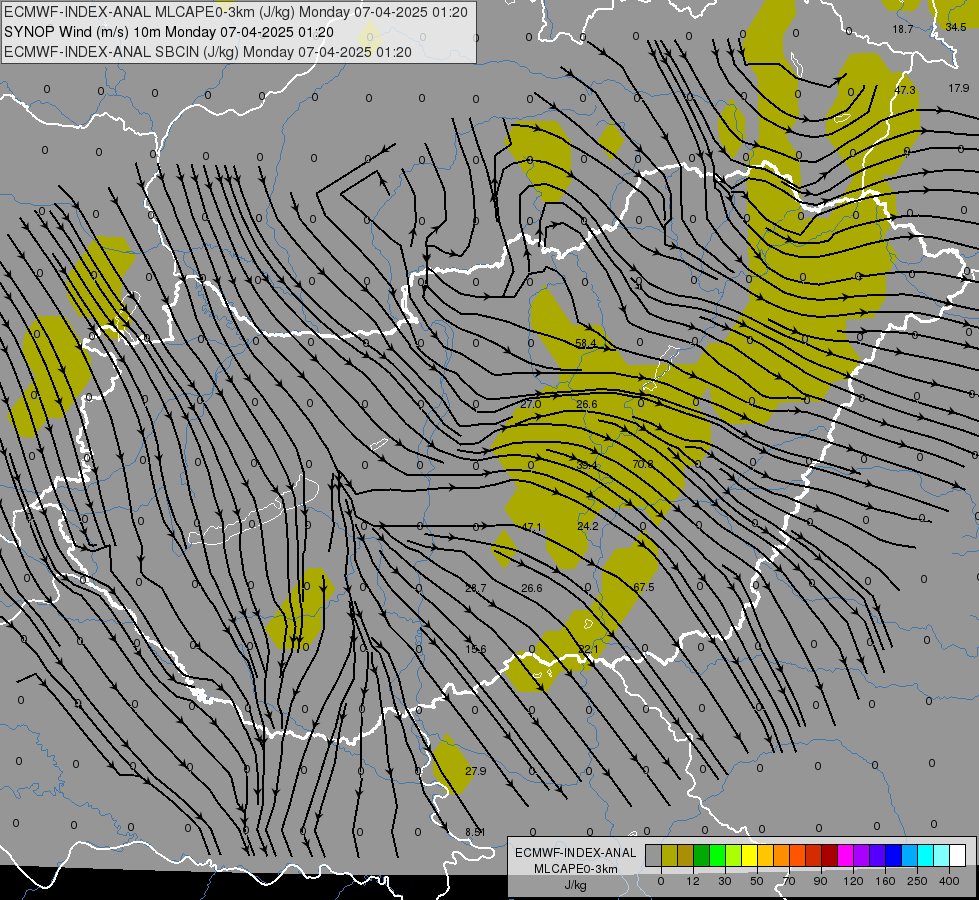Viewport: 979px width, 900px height.
Task: Click the map value 18.7
Action: click(903, 29)
